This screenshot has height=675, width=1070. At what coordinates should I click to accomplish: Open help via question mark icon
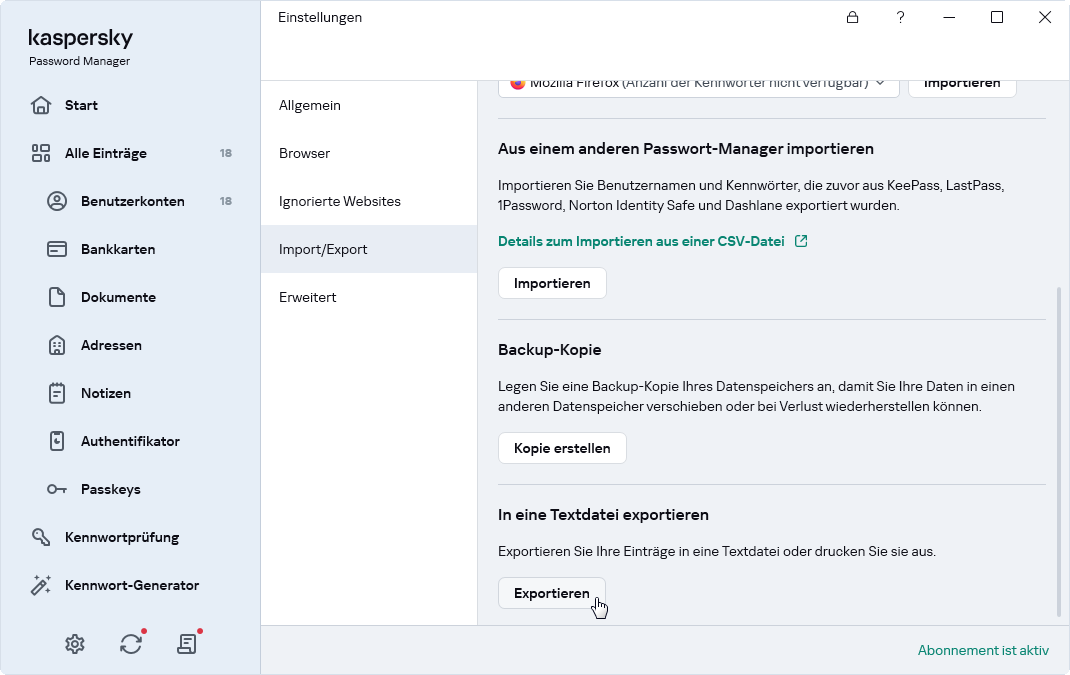click(901, 17)
